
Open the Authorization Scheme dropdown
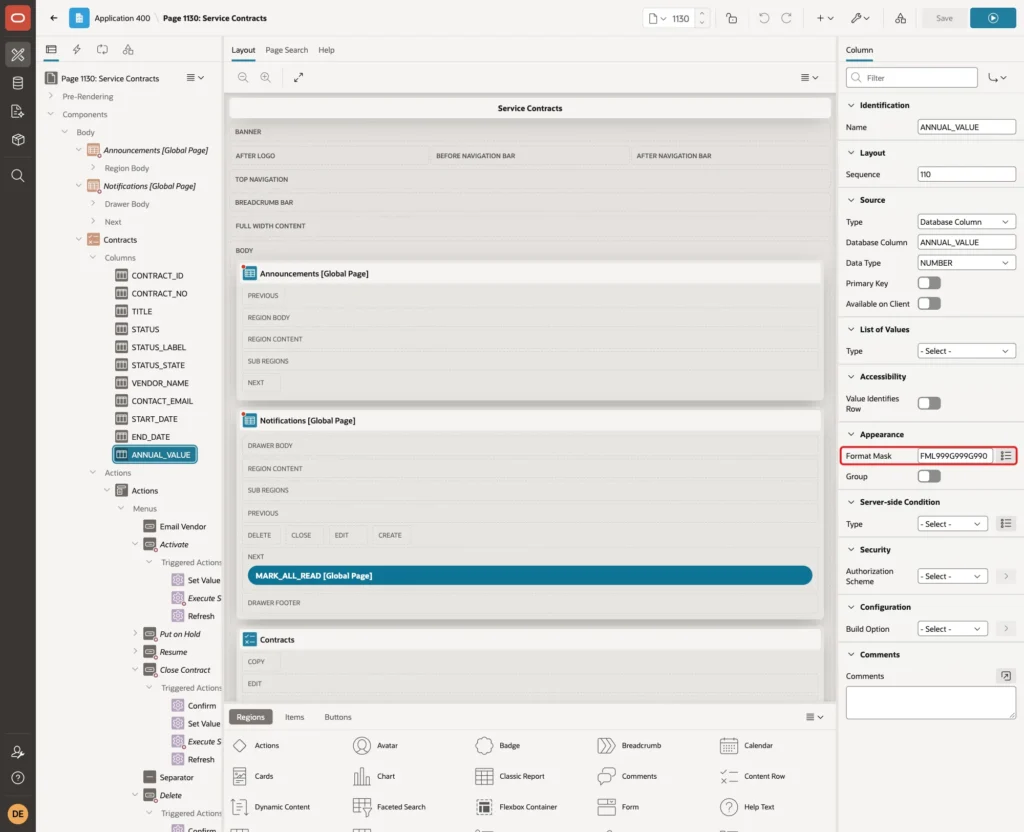tap(952, 577)
